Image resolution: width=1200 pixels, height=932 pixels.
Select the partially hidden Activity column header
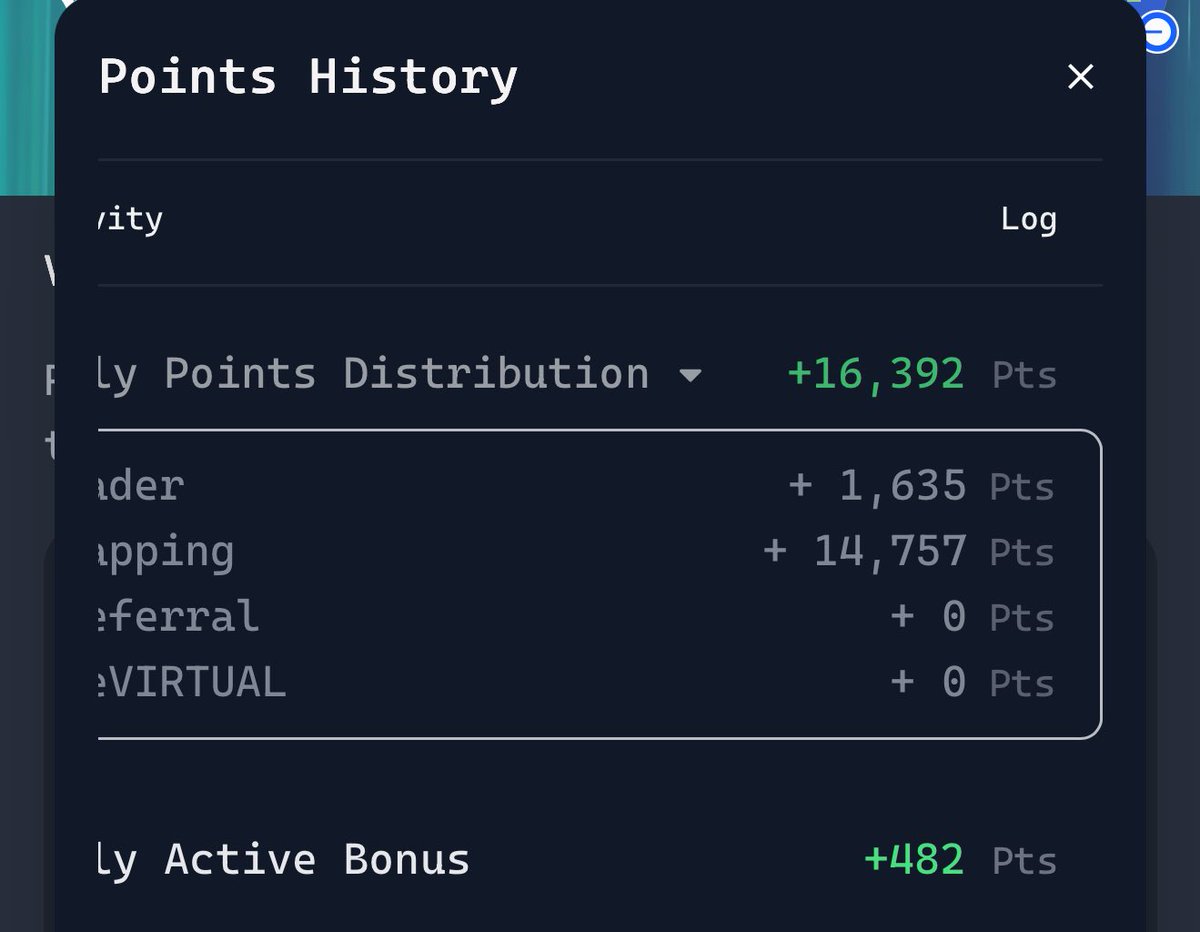(x=131, y=219)
